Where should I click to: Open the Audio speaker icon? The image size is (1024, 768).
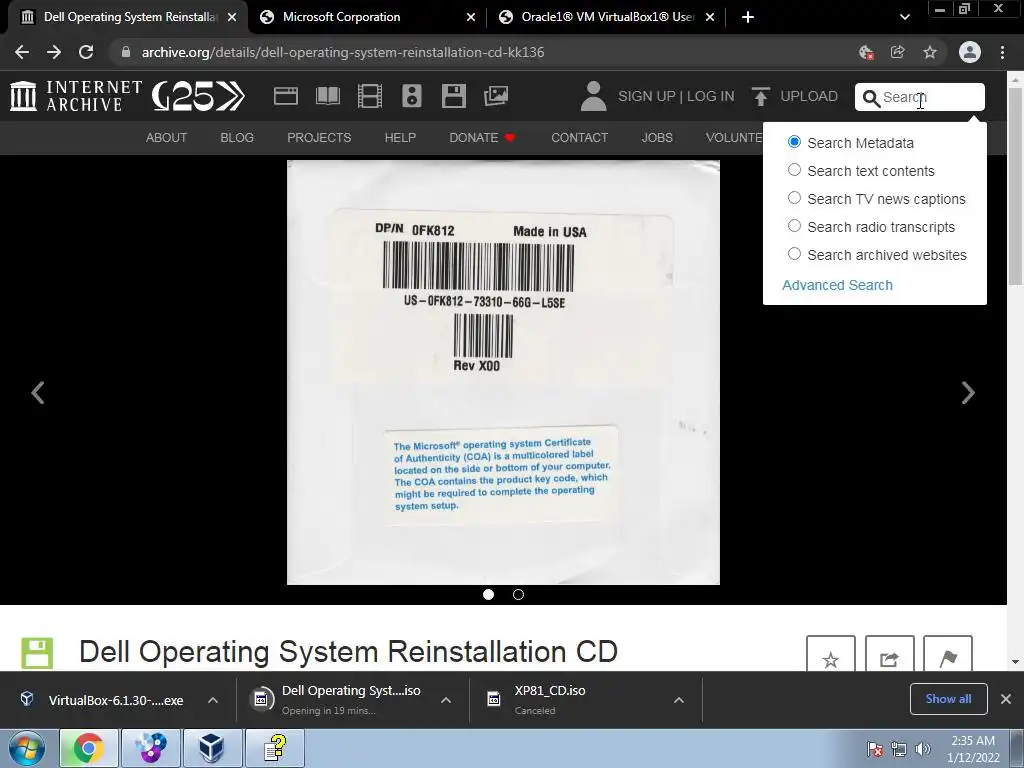pos(411,96)
